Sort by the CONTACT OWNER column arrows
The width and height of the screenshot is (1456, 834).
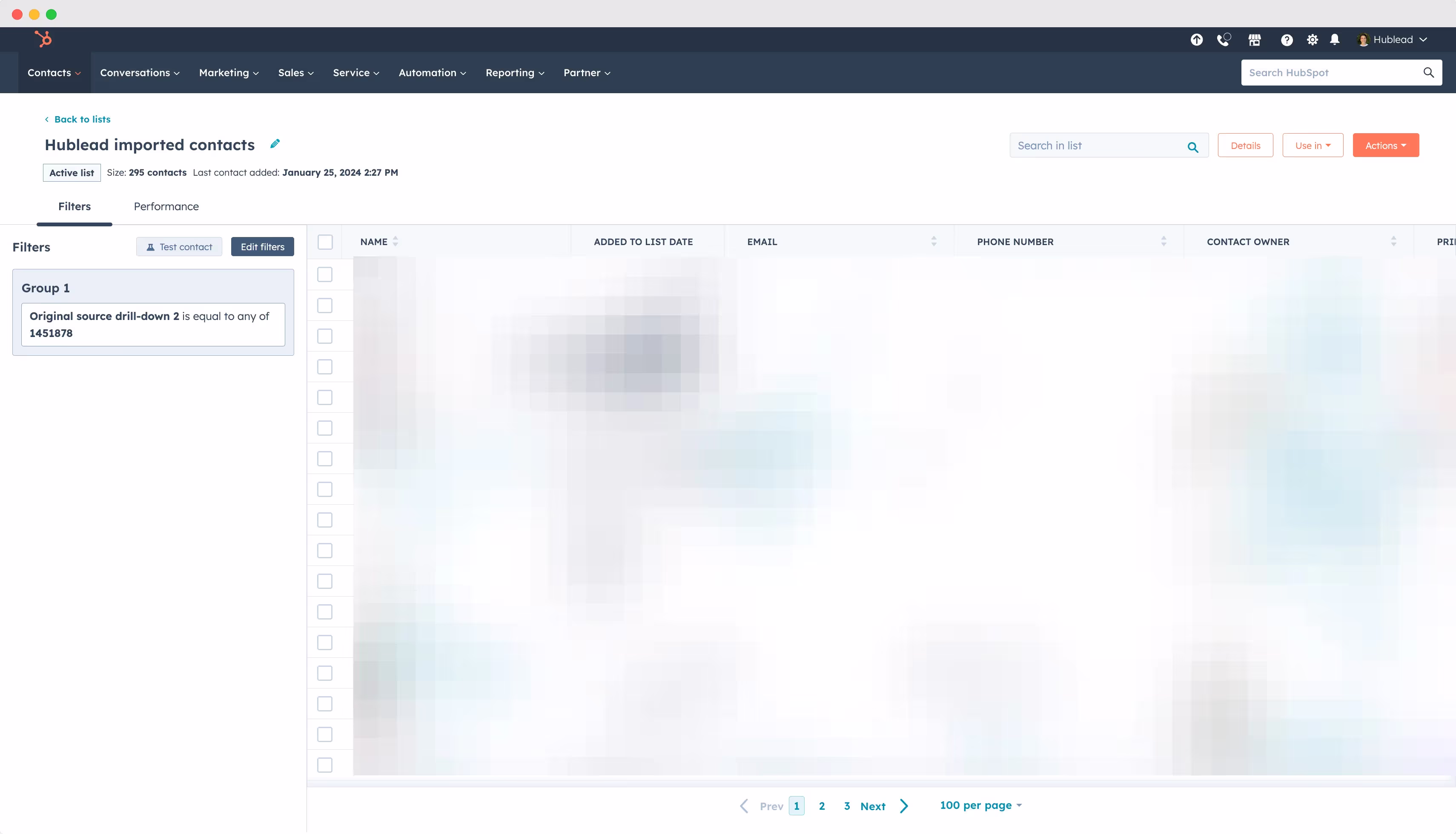[1393, 242]
